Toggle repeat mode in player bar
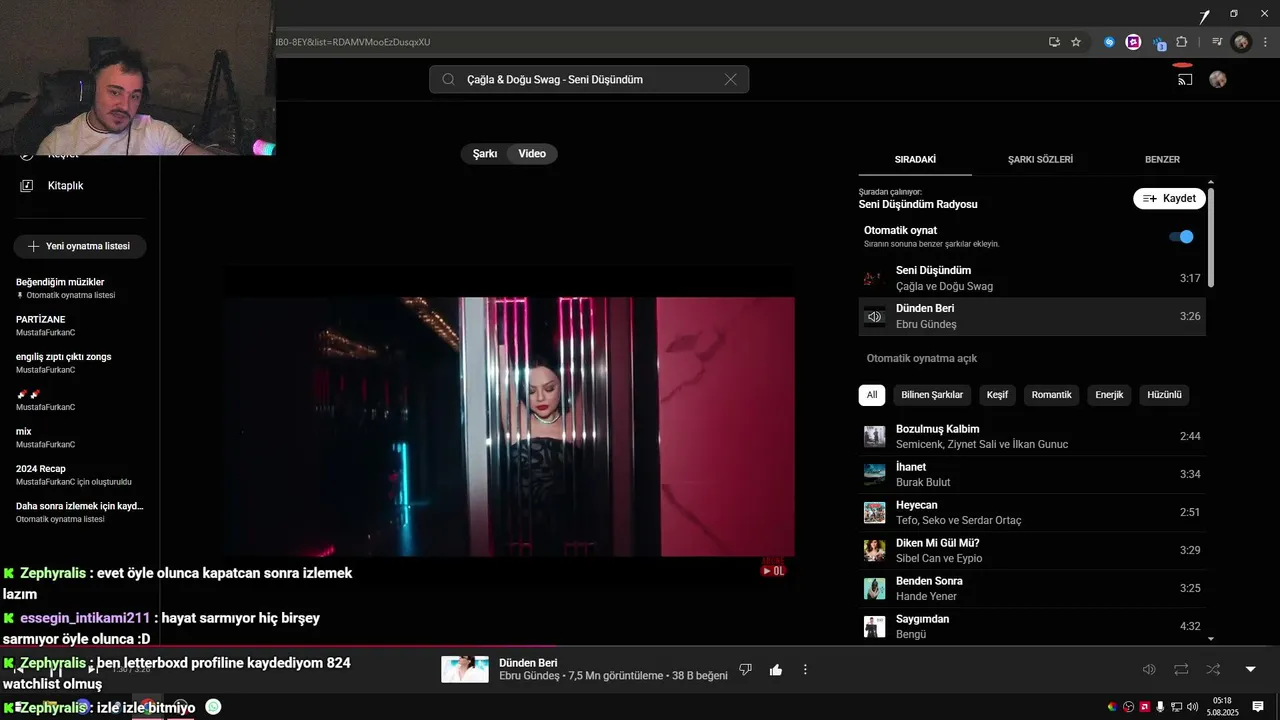 click(x=1181, y=669)
